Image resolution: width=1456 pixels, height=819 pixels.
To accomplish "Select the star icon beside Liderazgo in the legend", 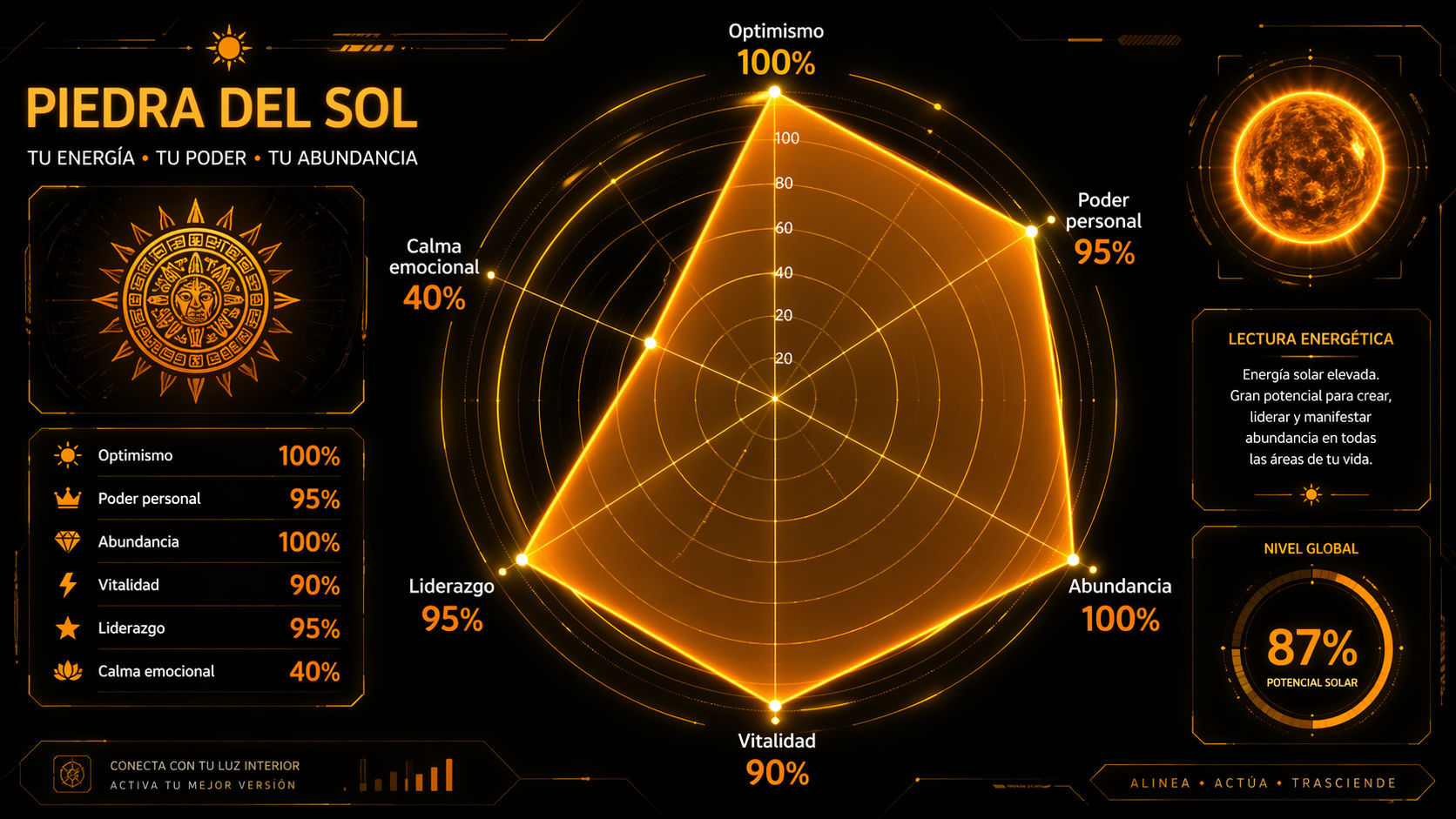I will (67, 628).
